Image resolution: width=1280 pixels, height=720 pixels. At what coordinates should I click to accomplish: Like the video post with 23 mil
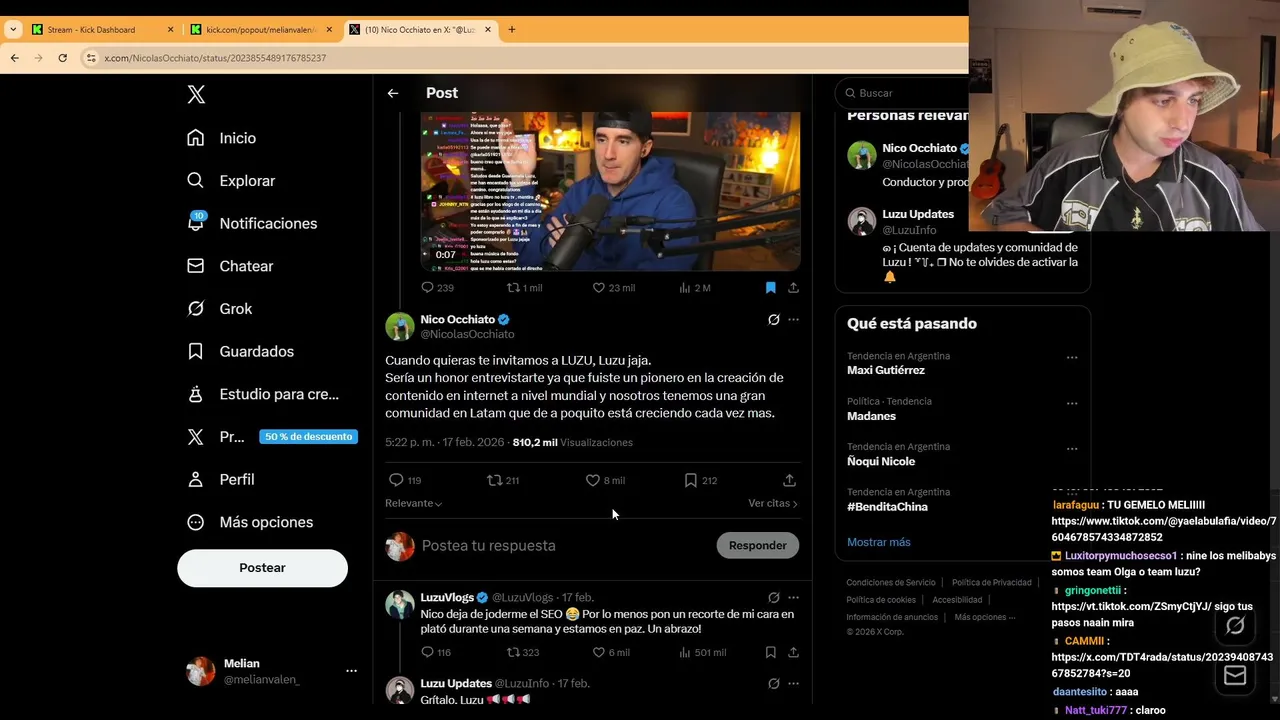click(x=613, y=288)
